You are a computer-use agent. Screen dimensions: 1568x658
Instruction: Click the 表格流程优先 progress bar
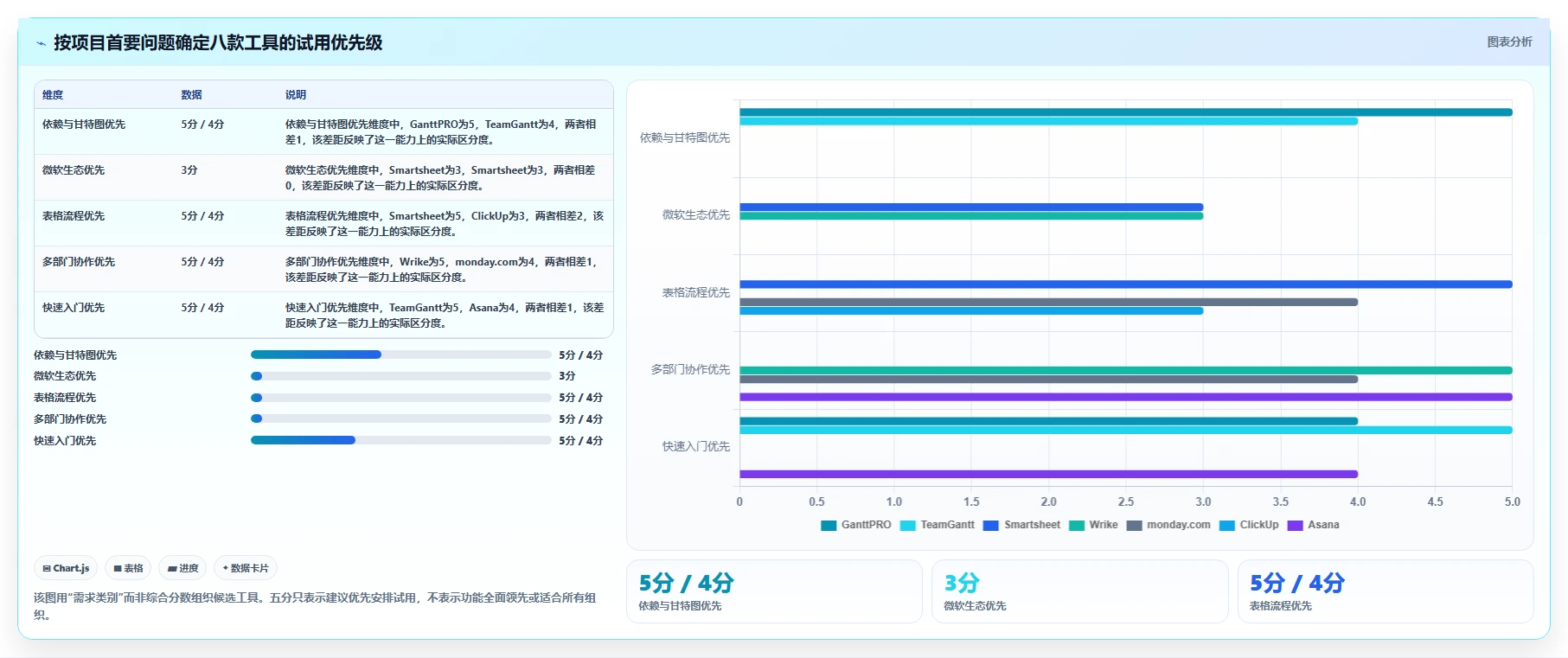point(401,398)
